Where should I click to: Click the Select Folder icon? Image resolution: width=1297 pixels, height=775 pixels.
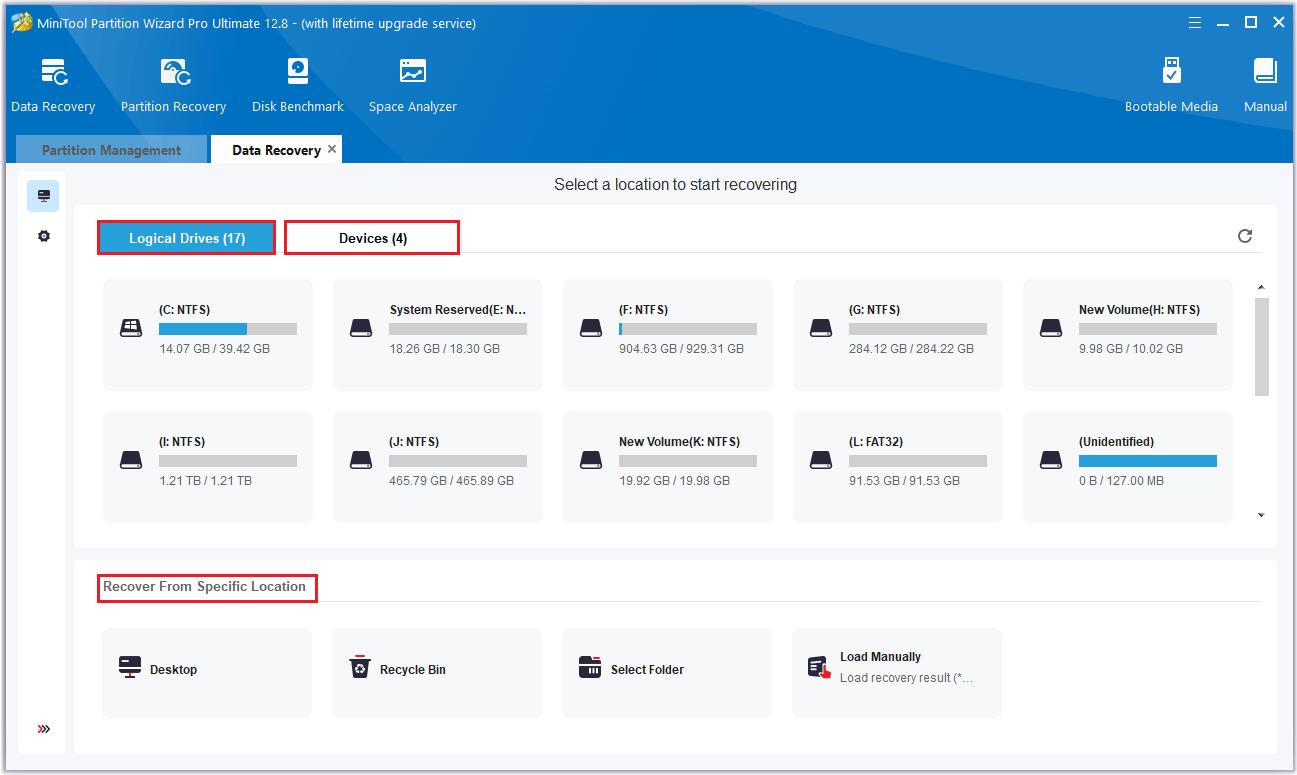click(x=590, y=668)
